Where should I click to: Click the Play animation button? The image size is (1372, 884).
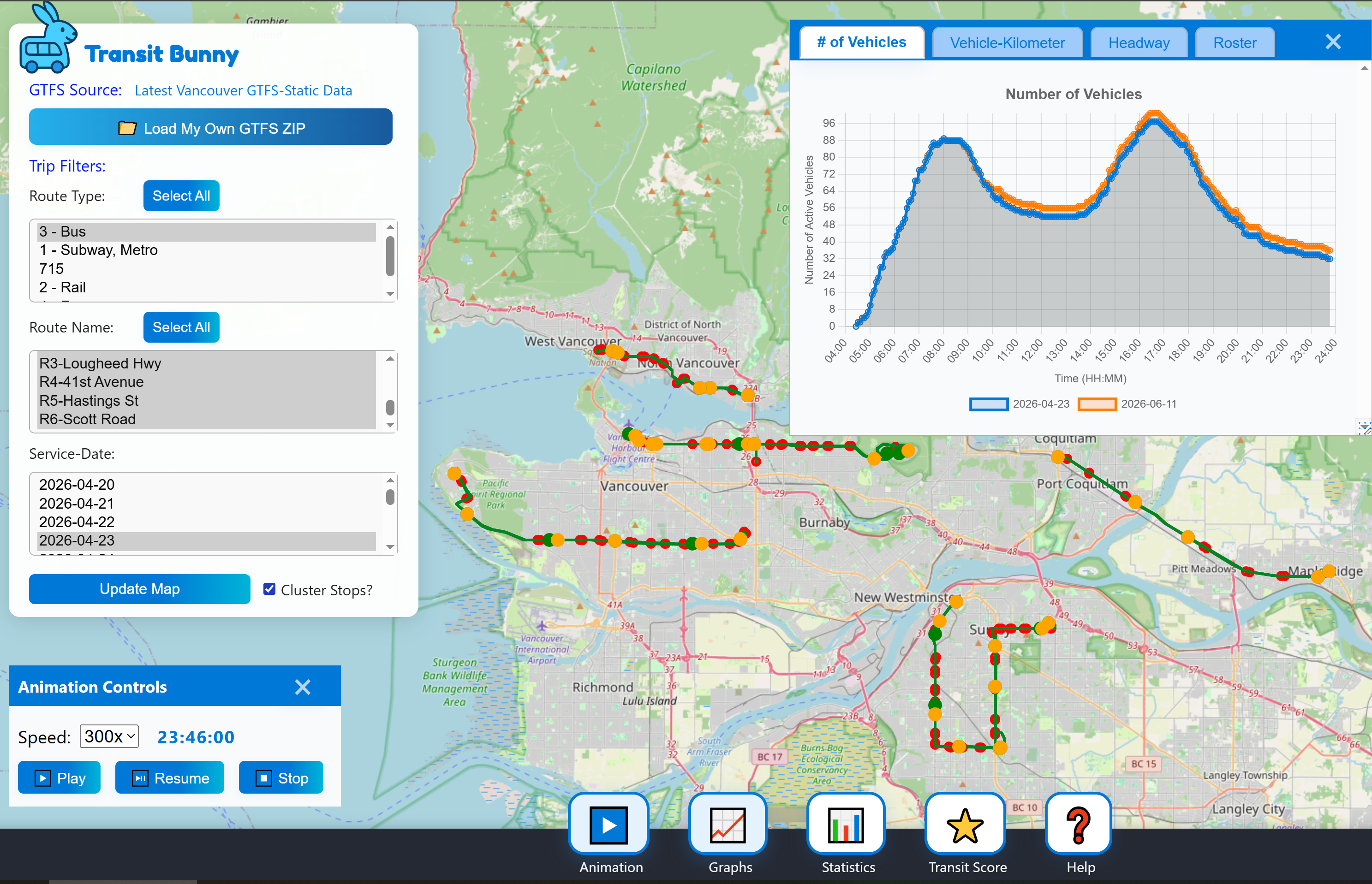pyautogui.click(x=59, y=778)
